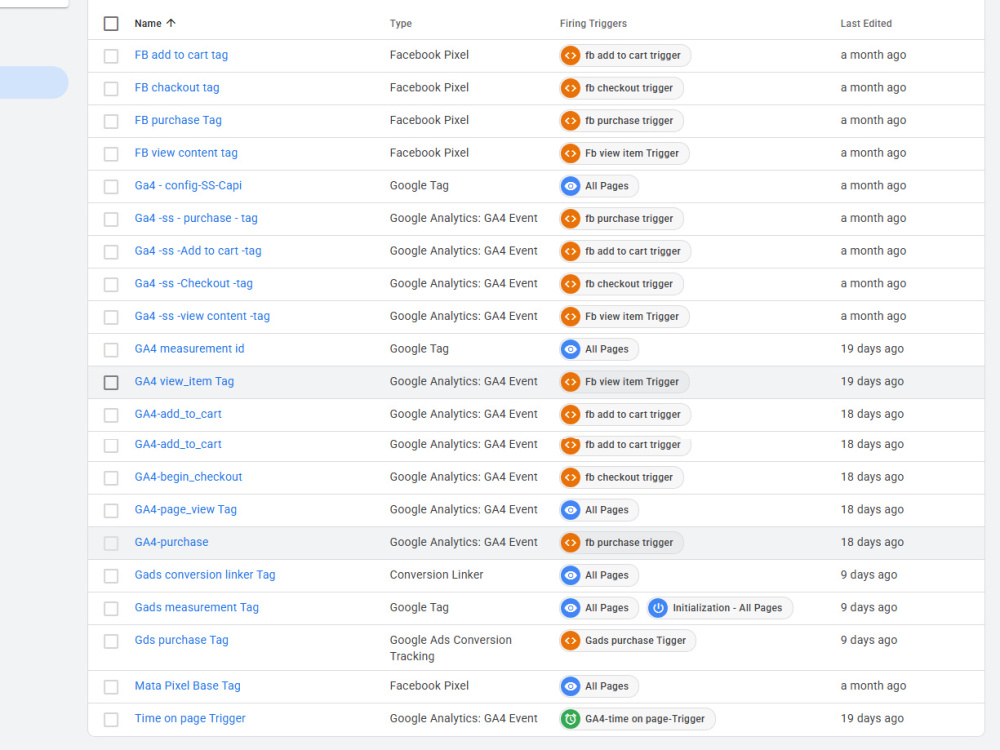This screenshot has width=1000, height=750.
Task: Click the Gads purchase Tigger orange icon
Action: point(570,640)
